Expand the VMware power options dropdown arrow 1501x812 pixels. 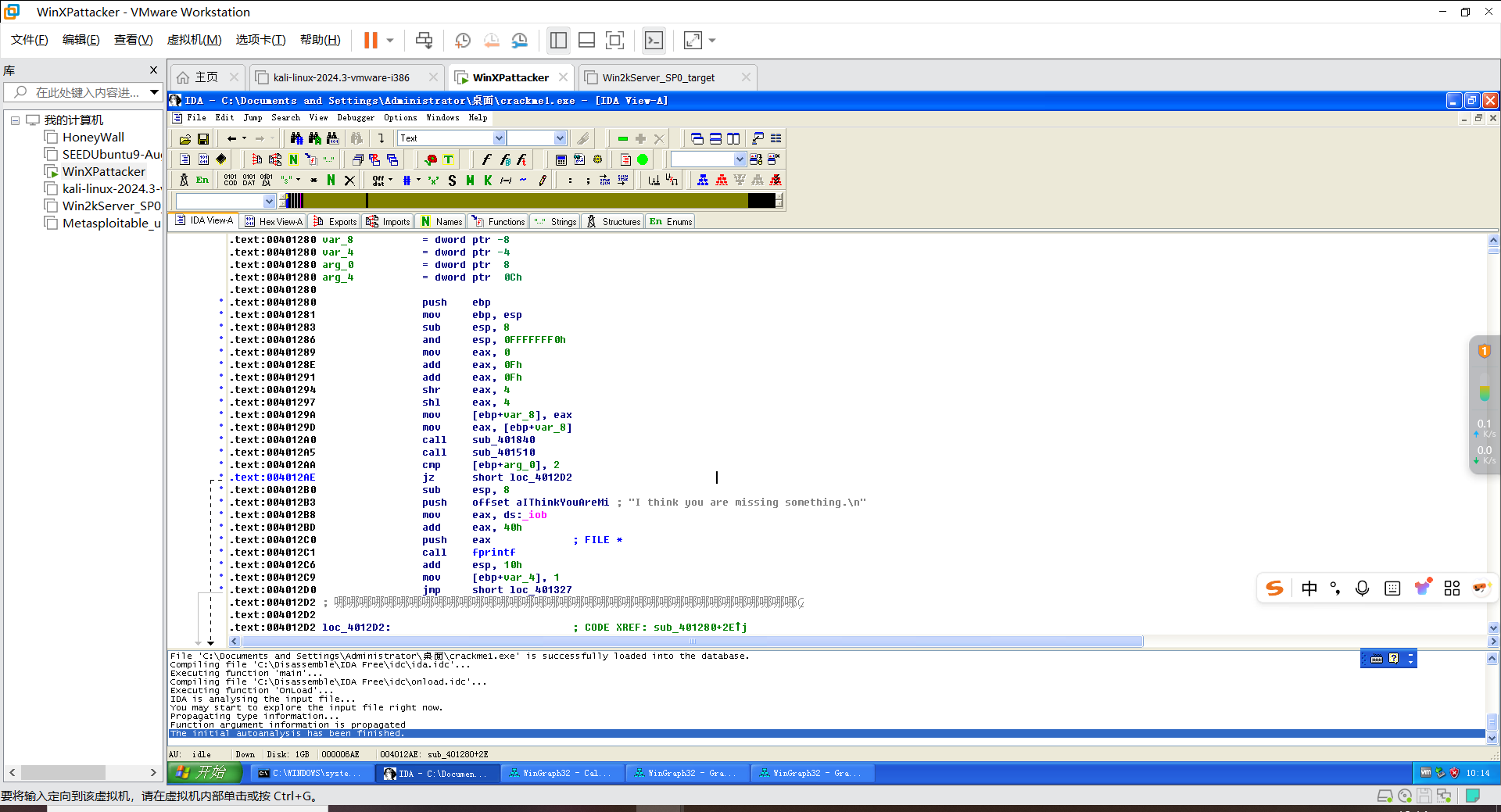pyautogui.click(x=390, y=41)
